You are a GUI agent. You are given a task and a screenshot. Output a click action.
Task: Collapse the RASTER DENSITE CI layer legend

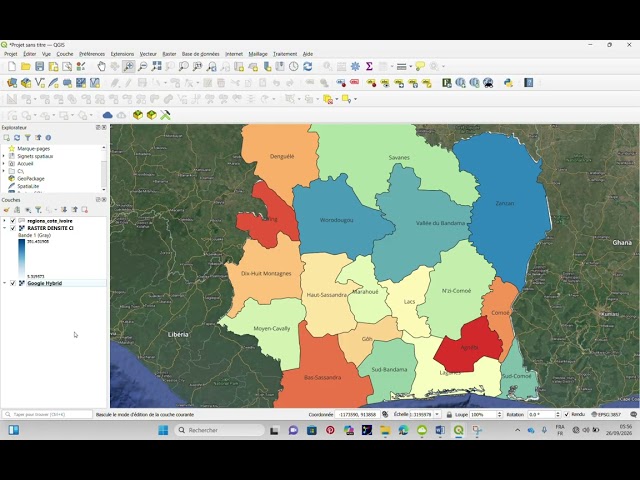4,228
